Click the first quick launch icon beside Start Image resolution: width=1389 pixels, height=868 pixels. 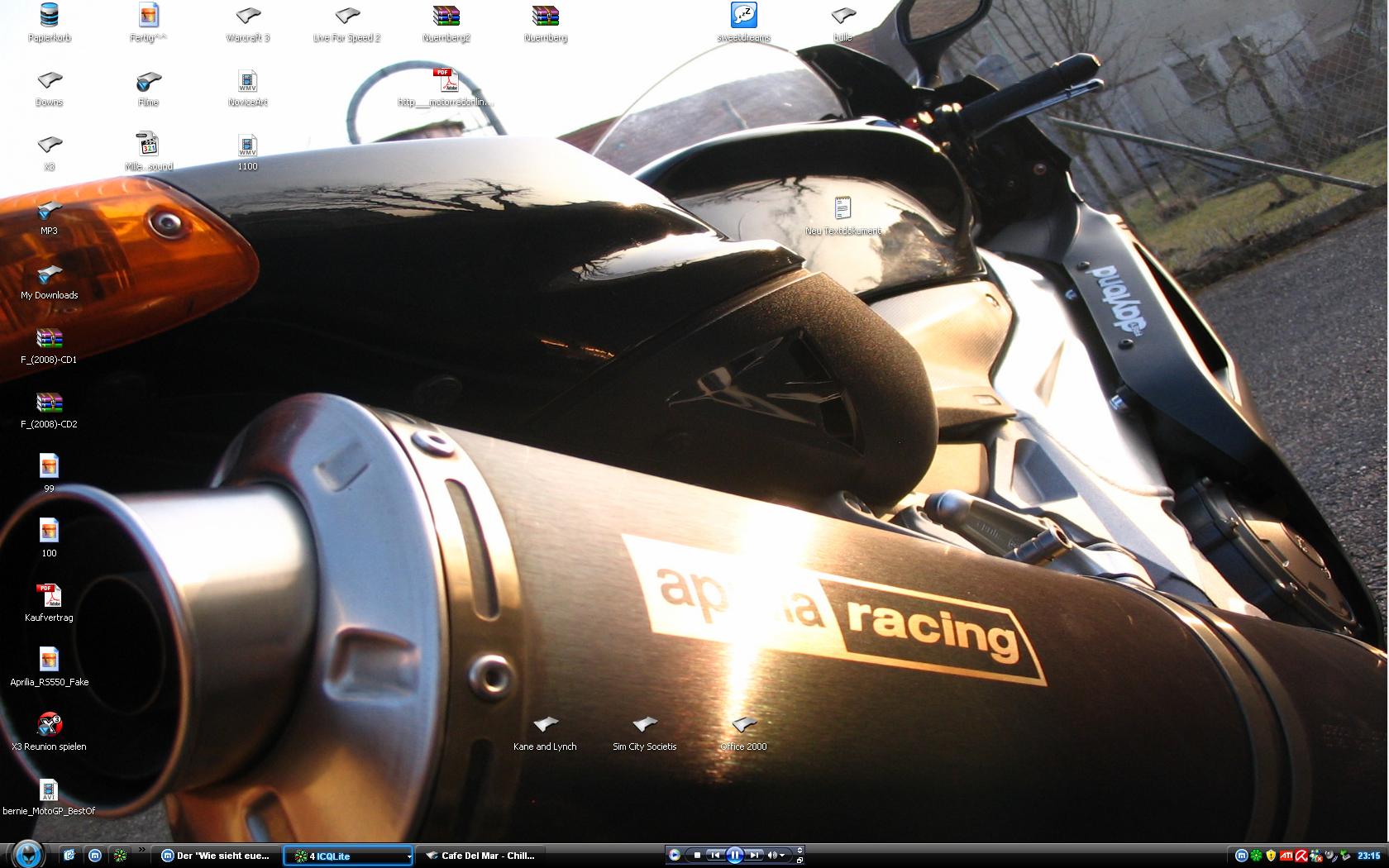tap(69, 856)
